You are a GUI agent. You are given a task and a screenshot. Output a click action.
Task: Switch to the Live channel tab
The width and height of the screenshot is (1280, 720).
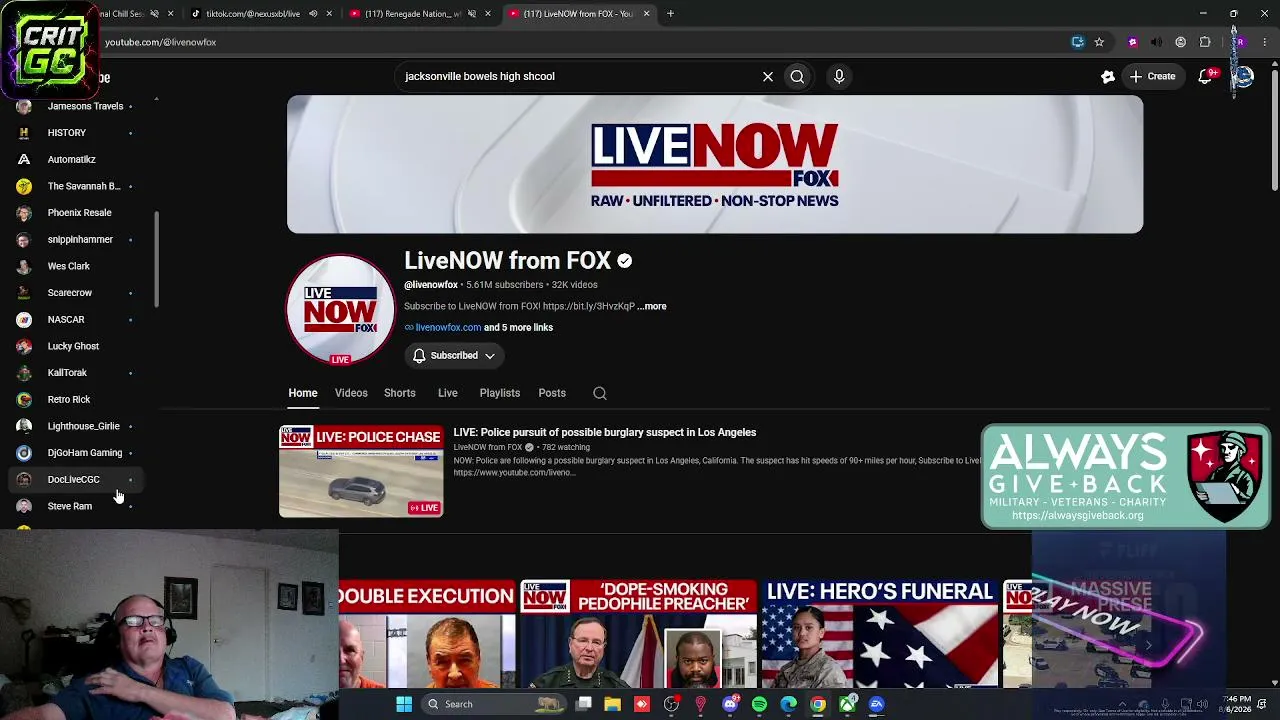tap(447, 393)
